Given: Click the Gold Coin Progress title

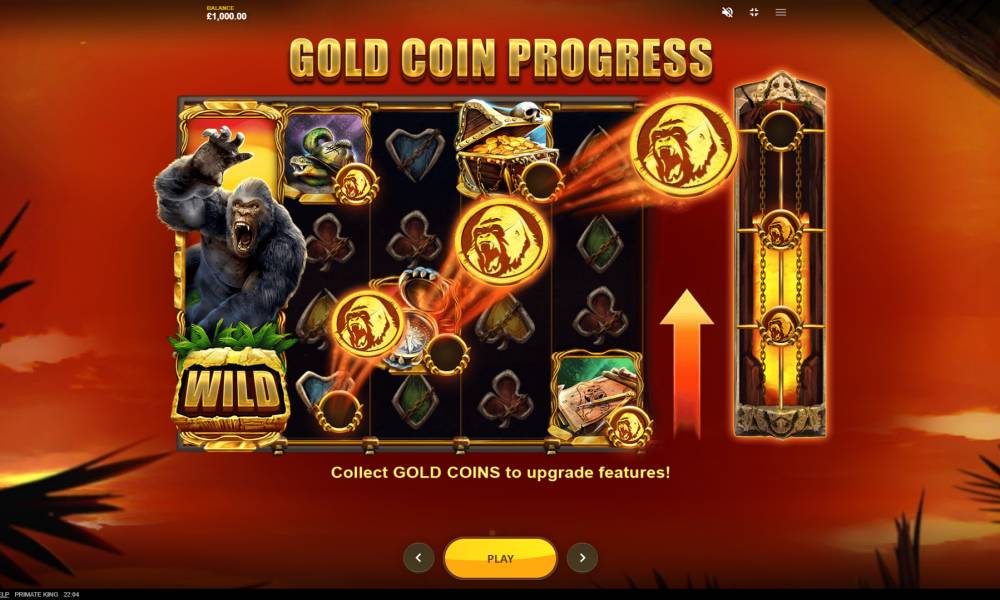Looking at the screenshot, I should pyautogui.click(x=501, y=59).
